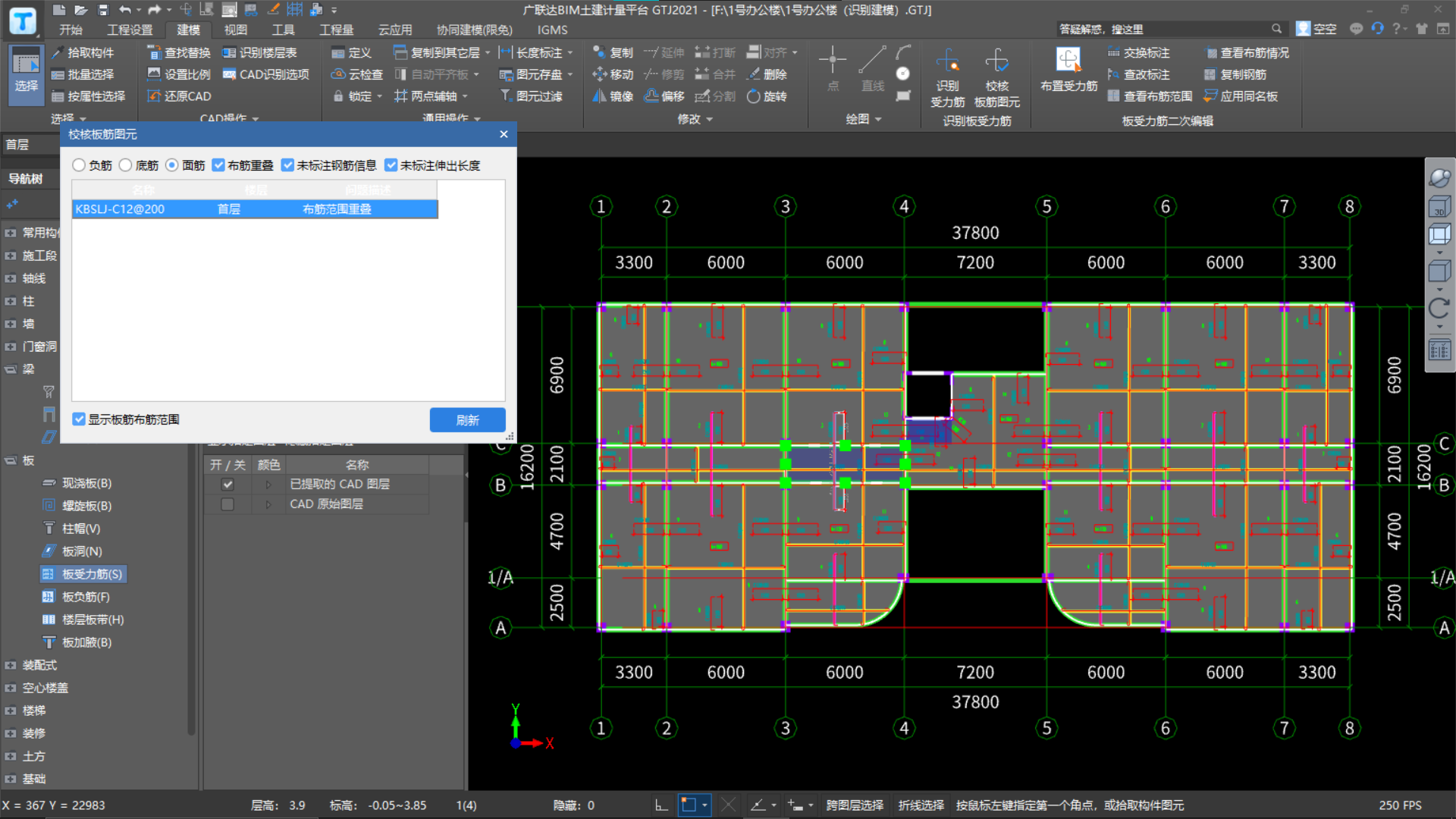The image size is (1456, 819).
Task: Toggle the 未标注钢筋信息 checkbox
Action: coord(287,165)
